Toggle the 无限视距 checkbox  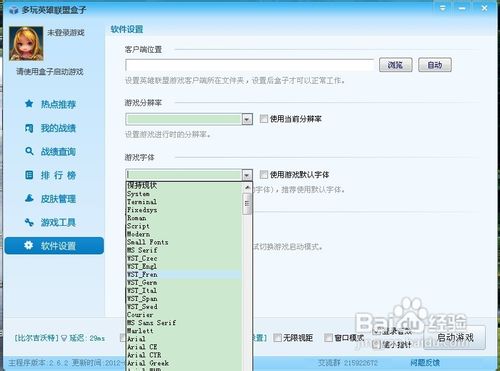click(x=277, y=338)
